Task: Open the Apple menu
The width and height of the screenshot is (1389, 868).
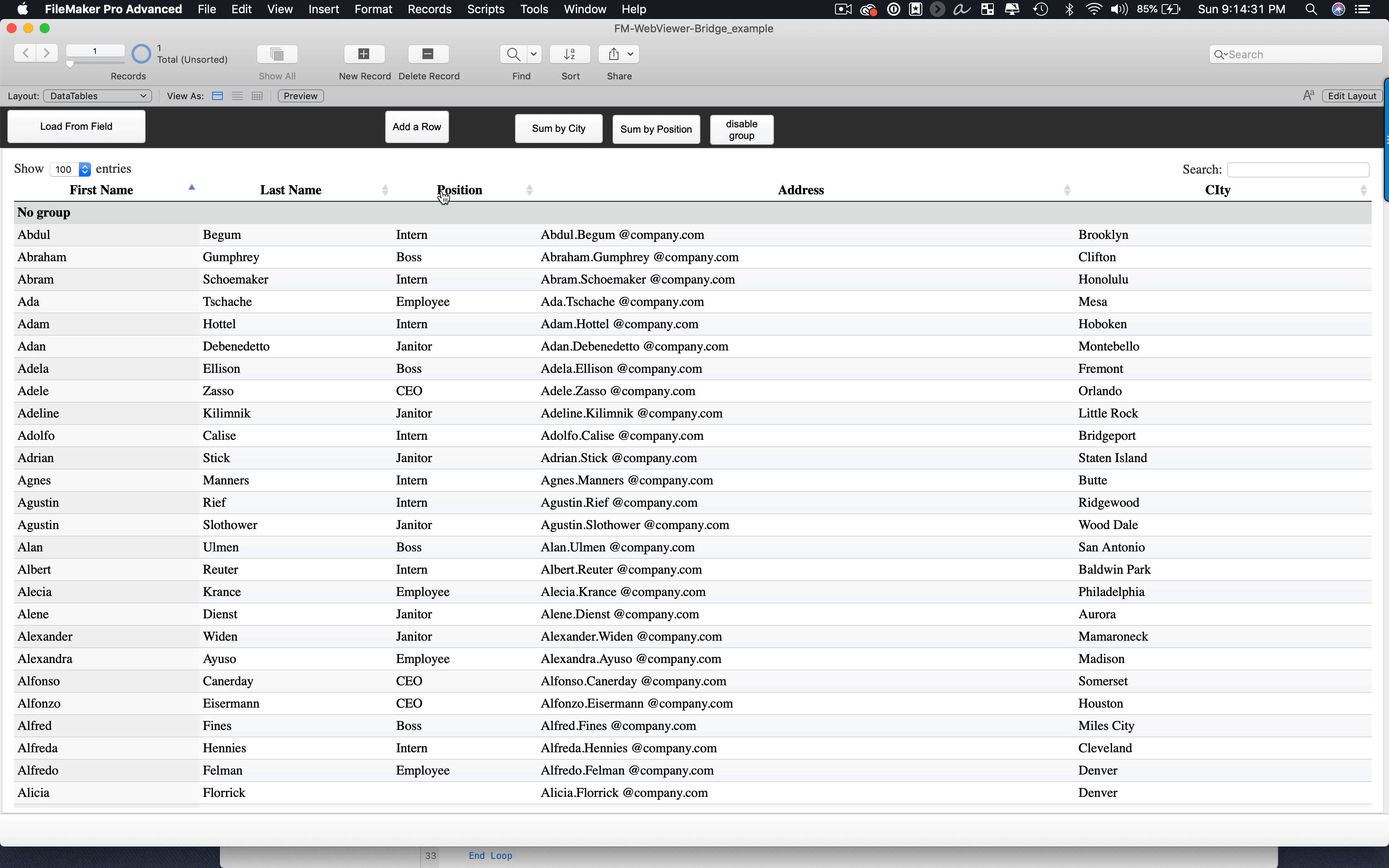Action: point(23,9)
